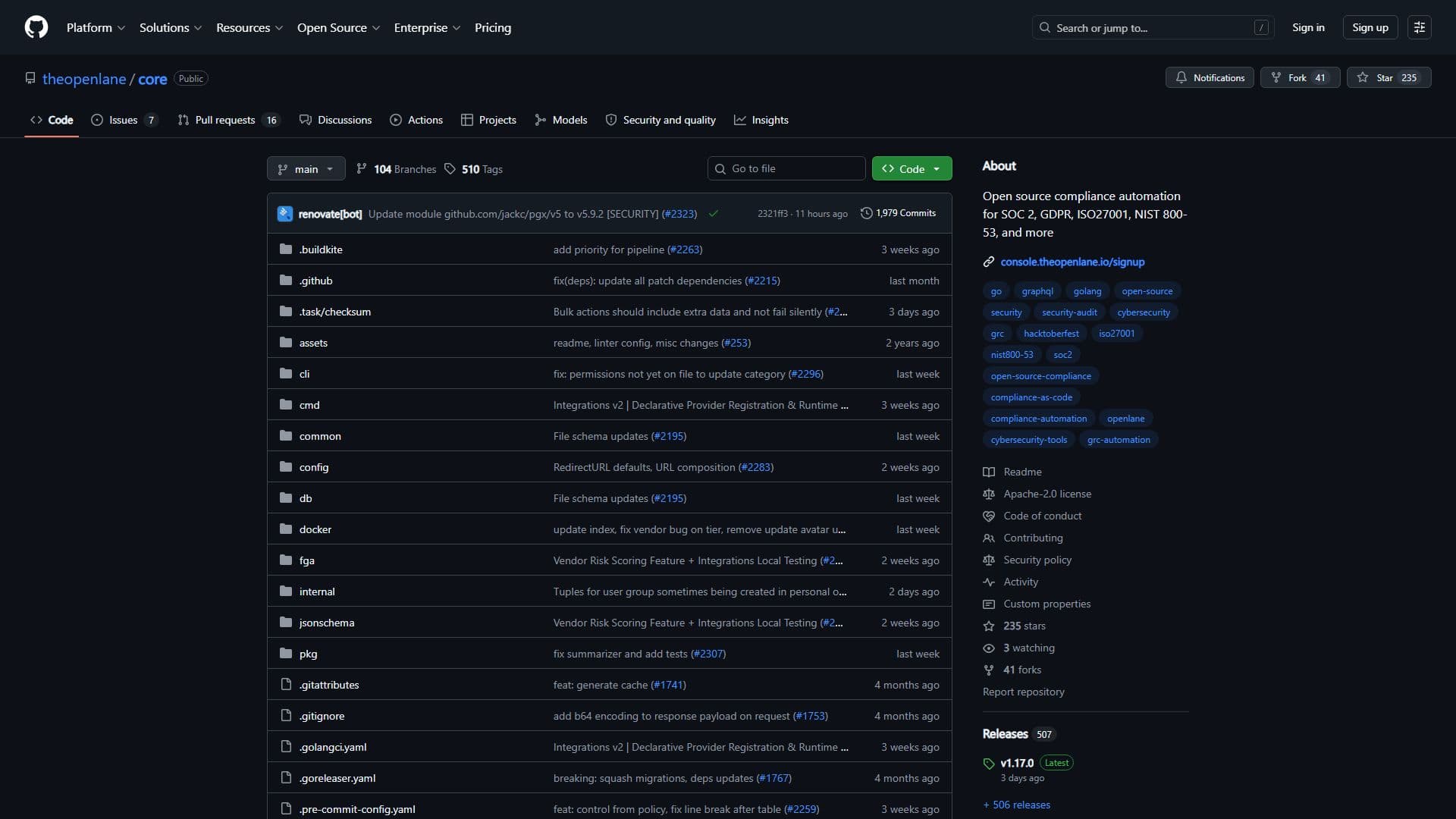Click the Search or jump to field
The width and height of the screenshot is (1456, 819).
tap(1153, 27)
